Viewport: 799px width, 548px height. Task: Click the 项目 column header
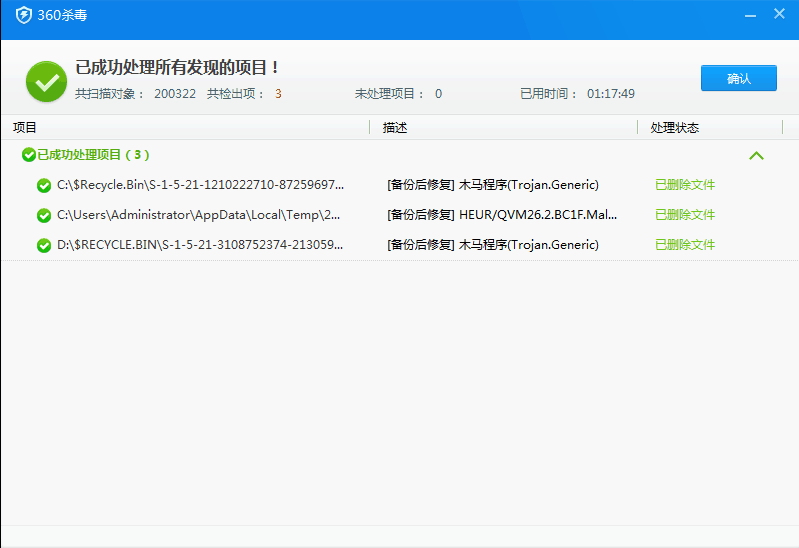click(x=24, y=127)
